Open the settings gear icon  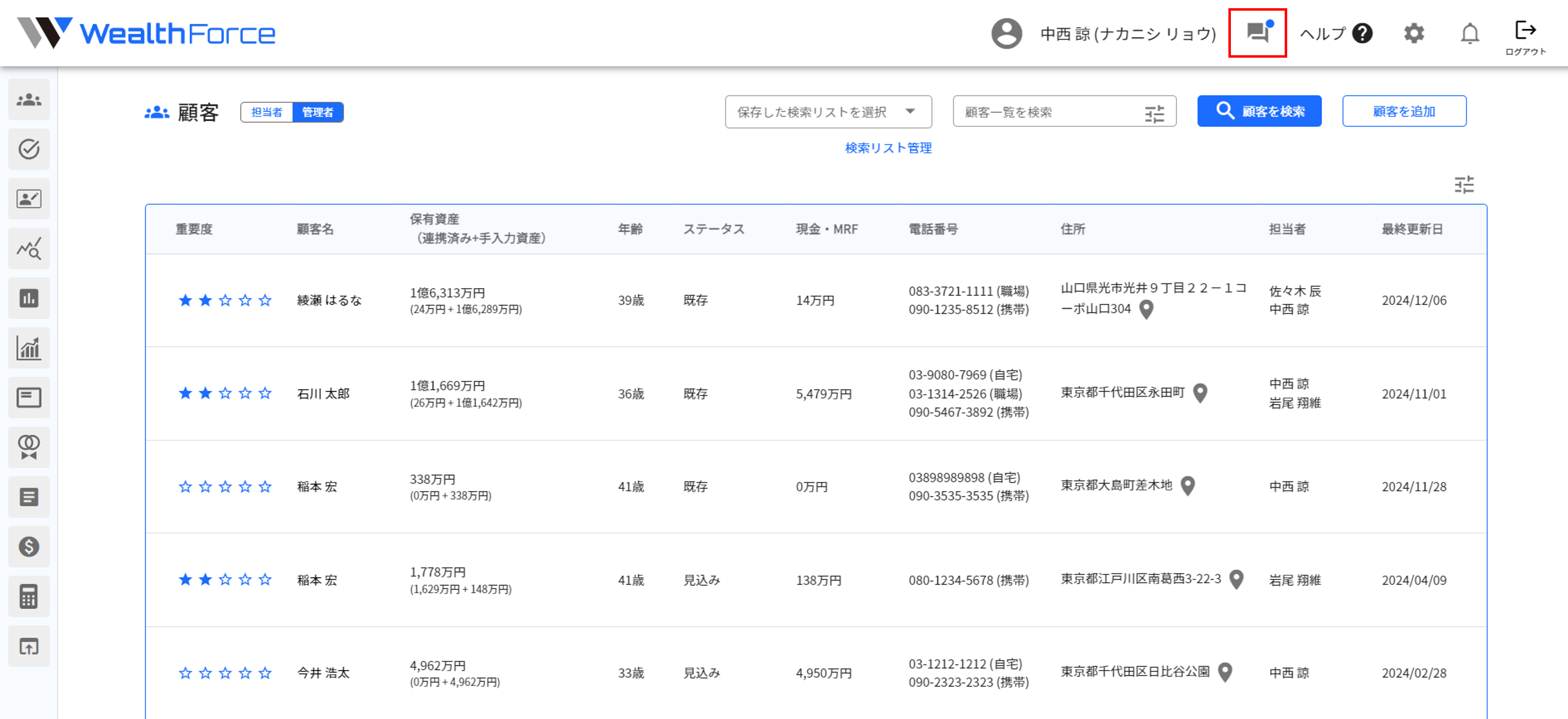point(1413,33)
